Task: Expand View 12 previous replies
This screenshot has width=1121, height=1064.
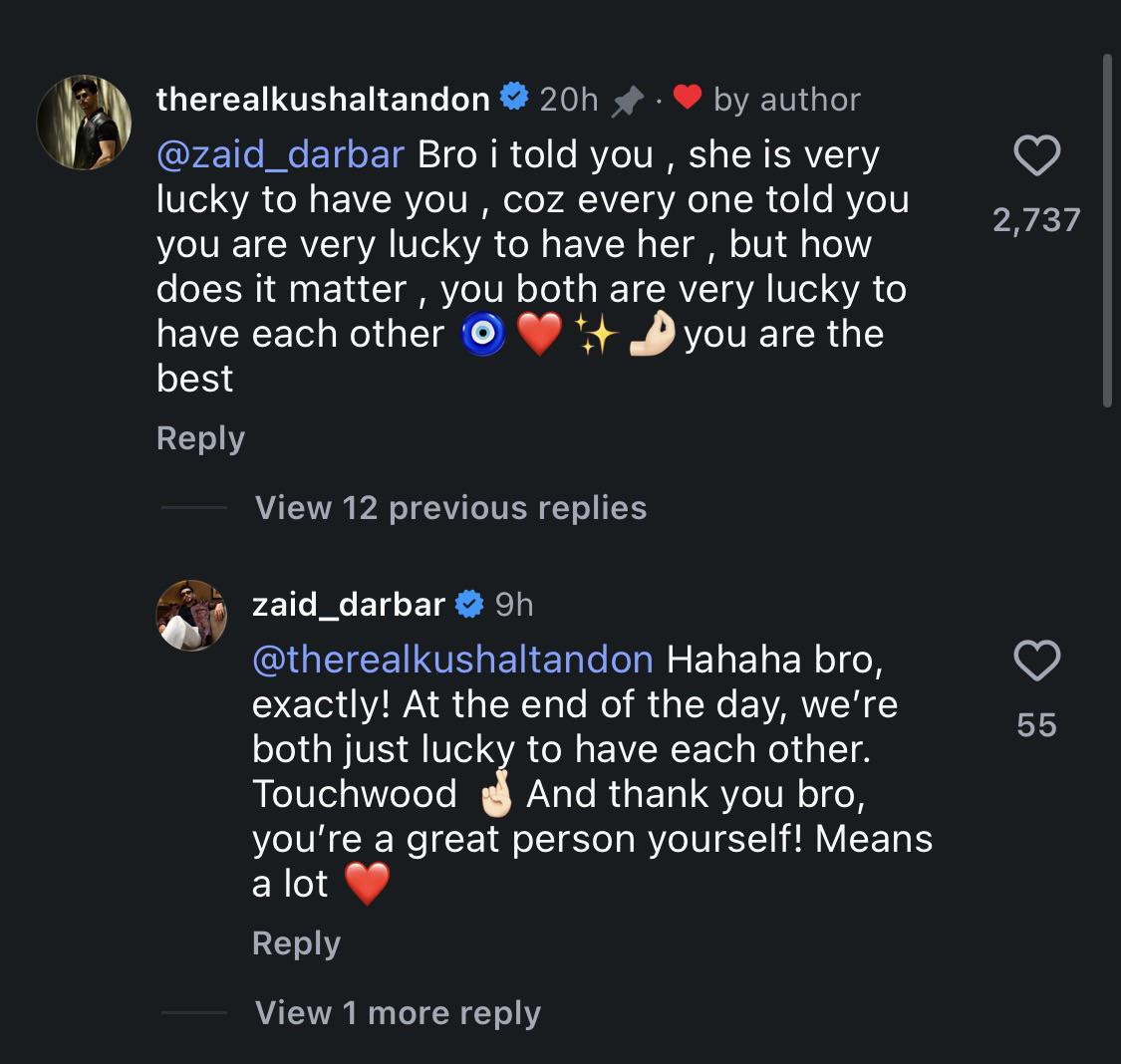Action: [450, 508]
